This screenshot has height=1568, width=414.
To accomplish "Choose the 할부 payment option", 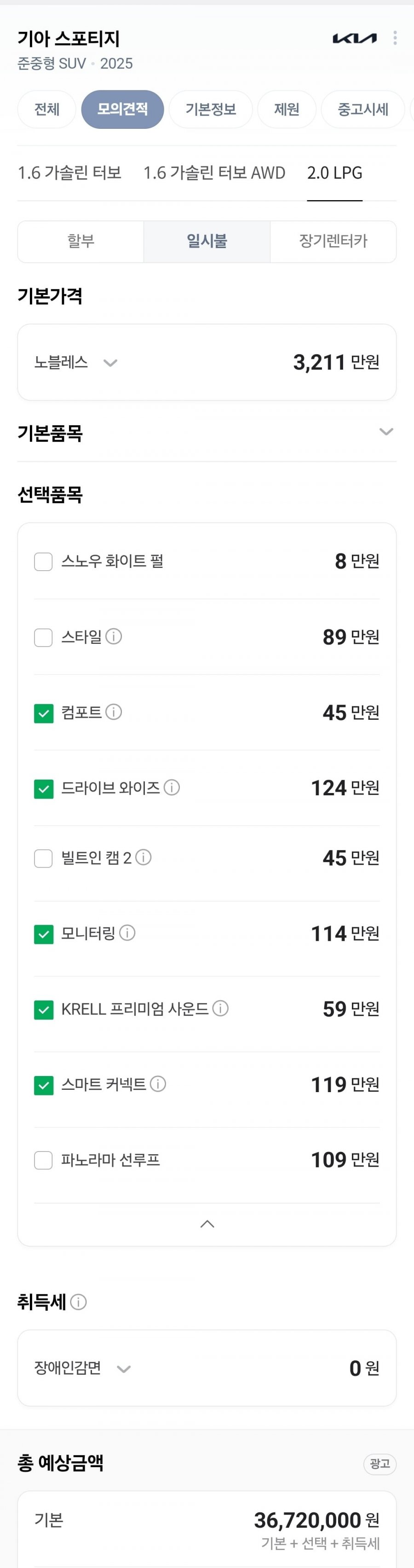I will point(81,241).
